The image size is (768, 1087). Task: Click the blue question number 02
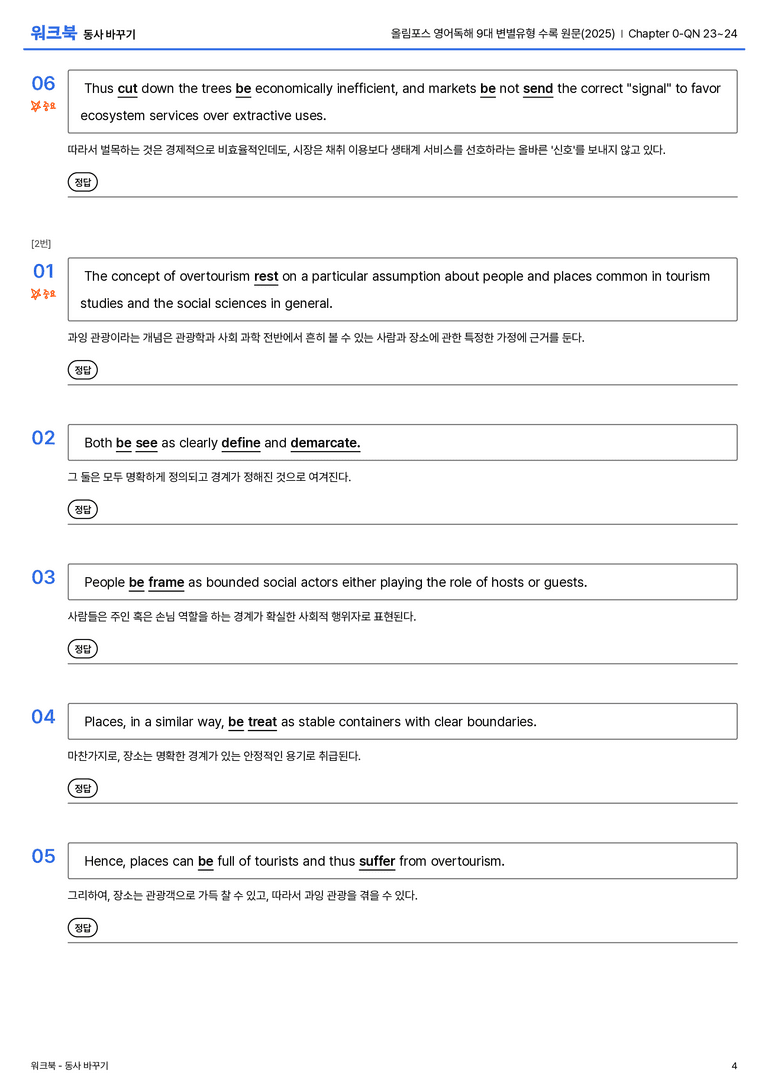[43, 438]
